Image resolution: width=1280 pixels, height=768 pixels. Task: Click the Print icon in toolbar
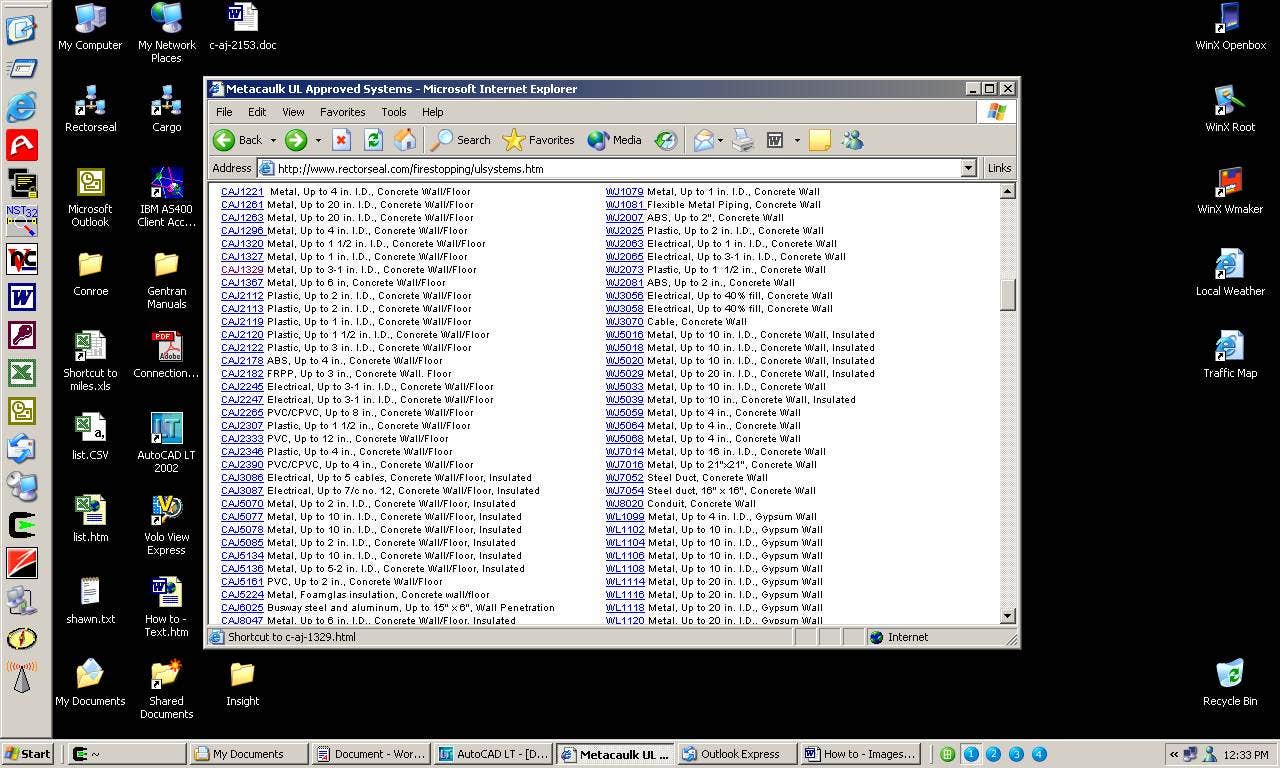coord(743,140)
